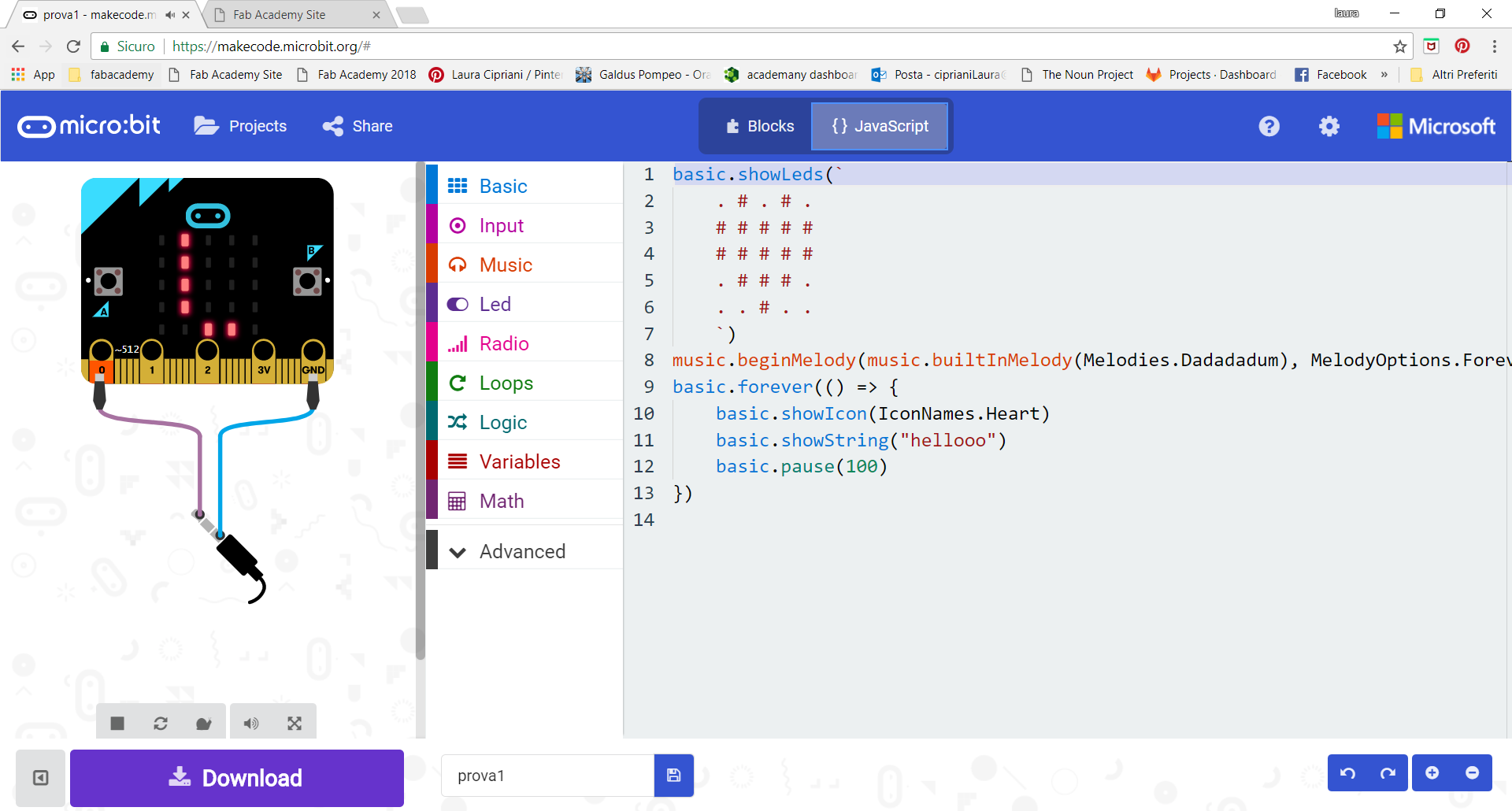Screen dimensions: 1512x811
Task: Open a new browser tab
Action: tap(412, 15)
